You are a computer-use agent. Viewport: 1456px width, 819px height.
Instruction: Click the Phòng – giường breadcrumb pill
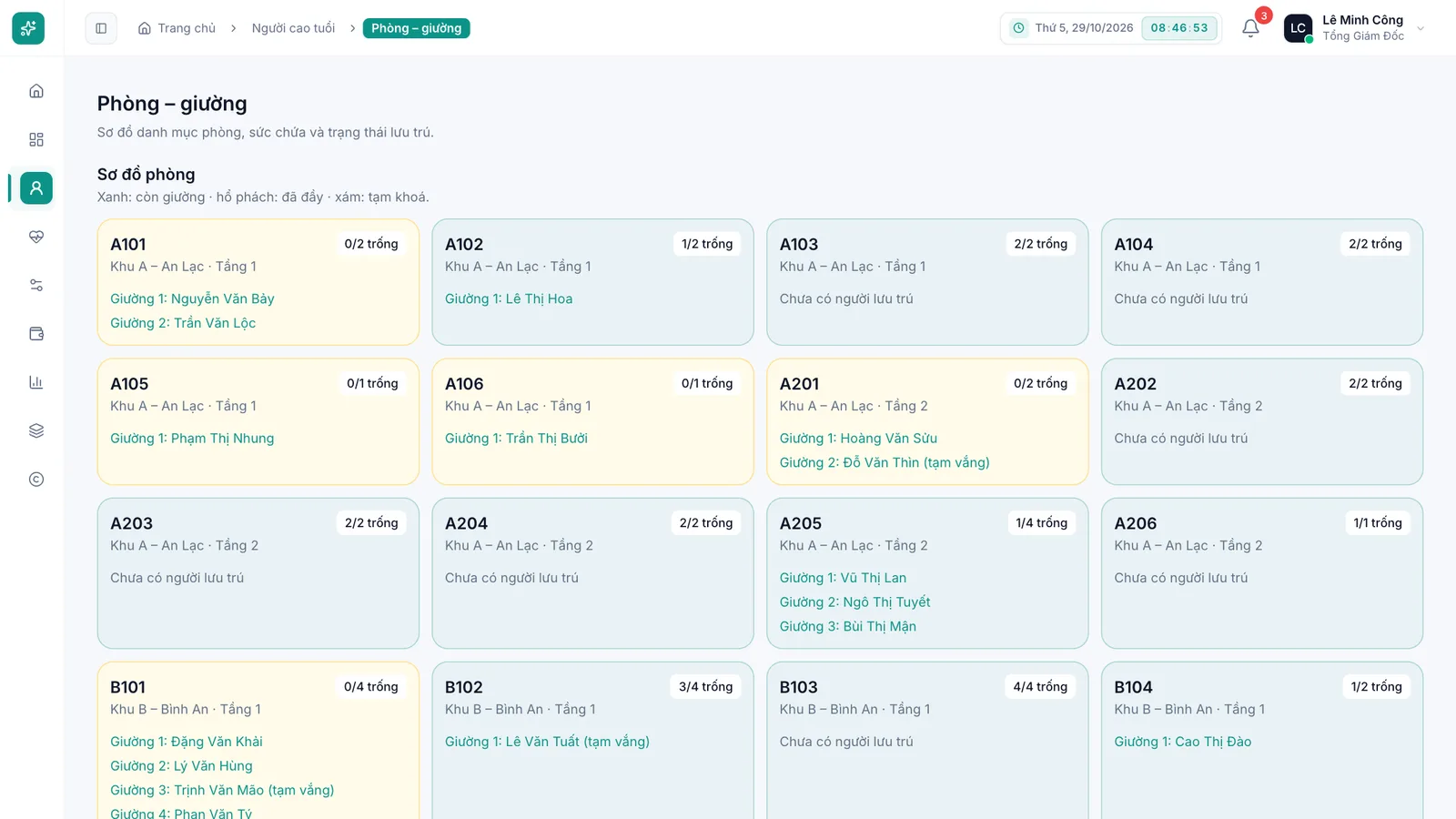click(x=416, y=28)
